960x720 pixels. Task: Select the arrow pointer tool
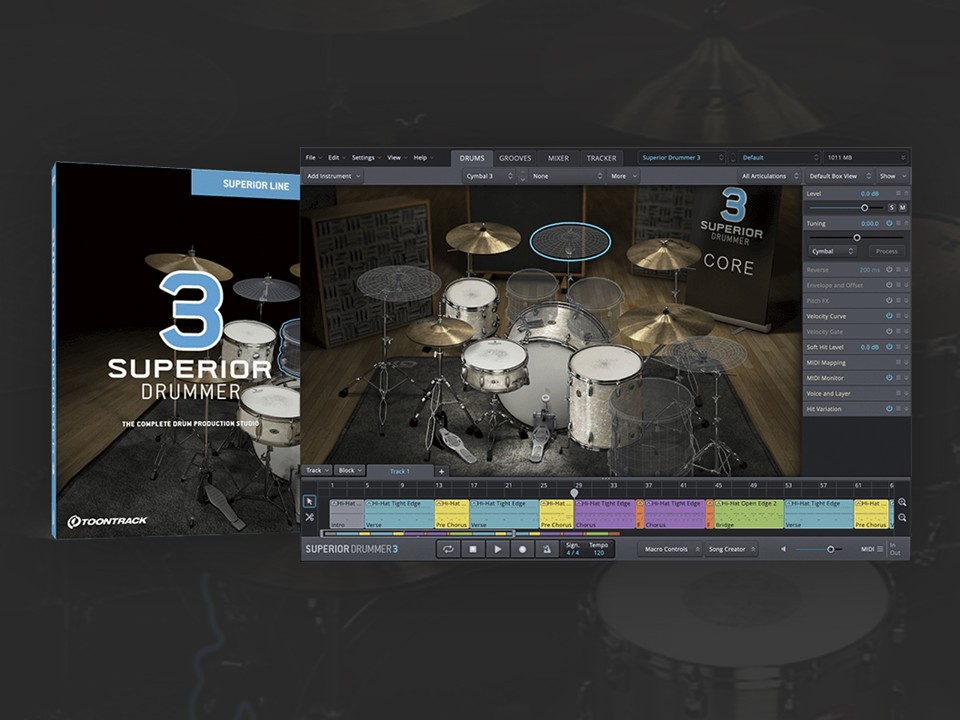(x=309, y=501)
